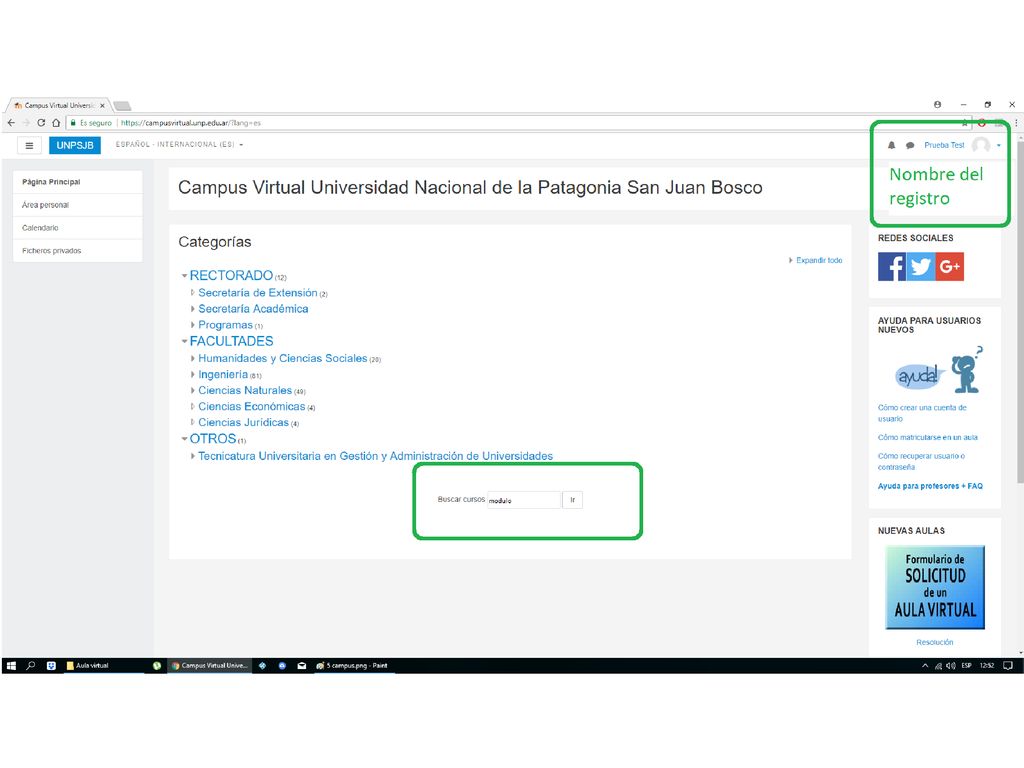This screenshot has height=768, width=1024.
Task: Click the Buscar cursos search field
Action: [524, 500]
